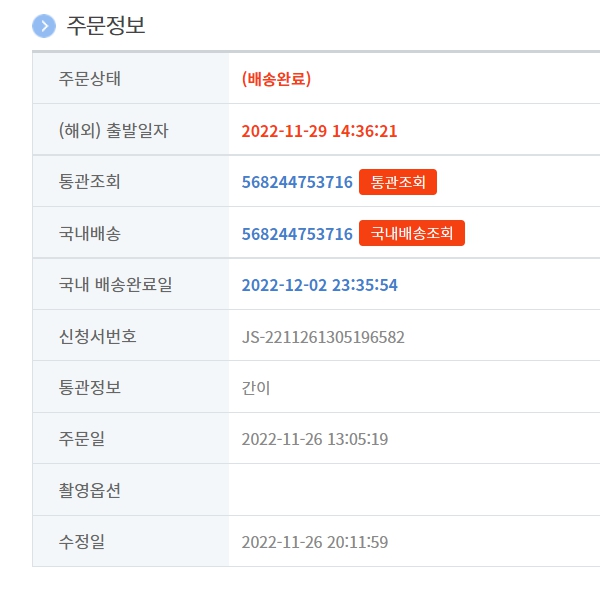This screenshot has height=596, width=600.
Task: Click the orange 국내배송조회 button
Action: (412, 233)
